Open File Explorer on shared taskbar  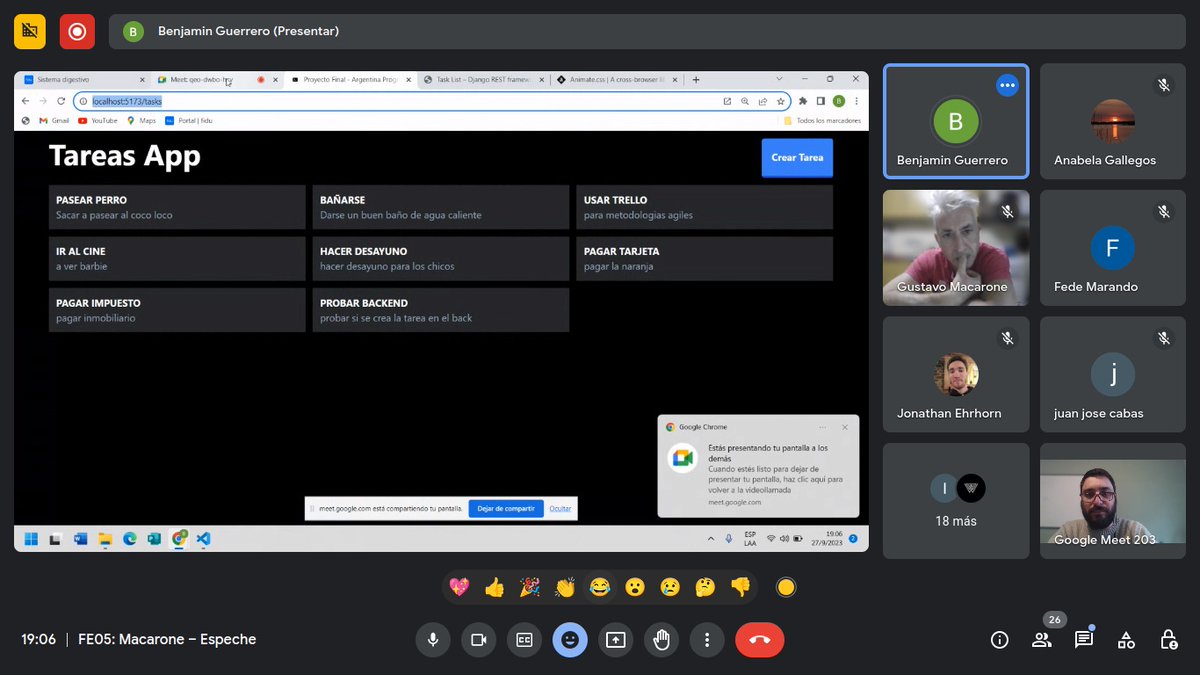[x=105, y=538]
